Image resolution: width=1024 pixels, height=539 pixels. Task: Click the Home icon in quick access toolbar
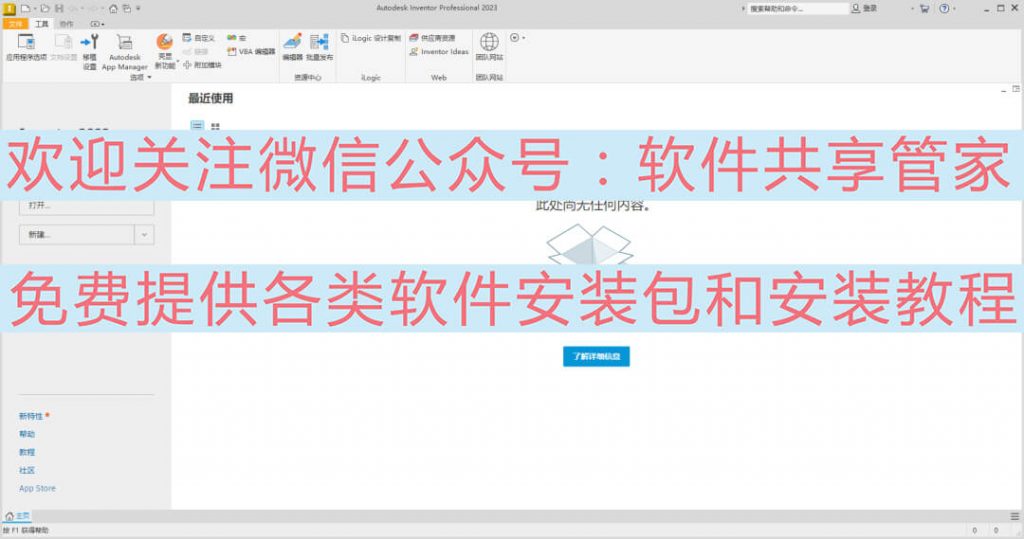(x=113, y=8)
